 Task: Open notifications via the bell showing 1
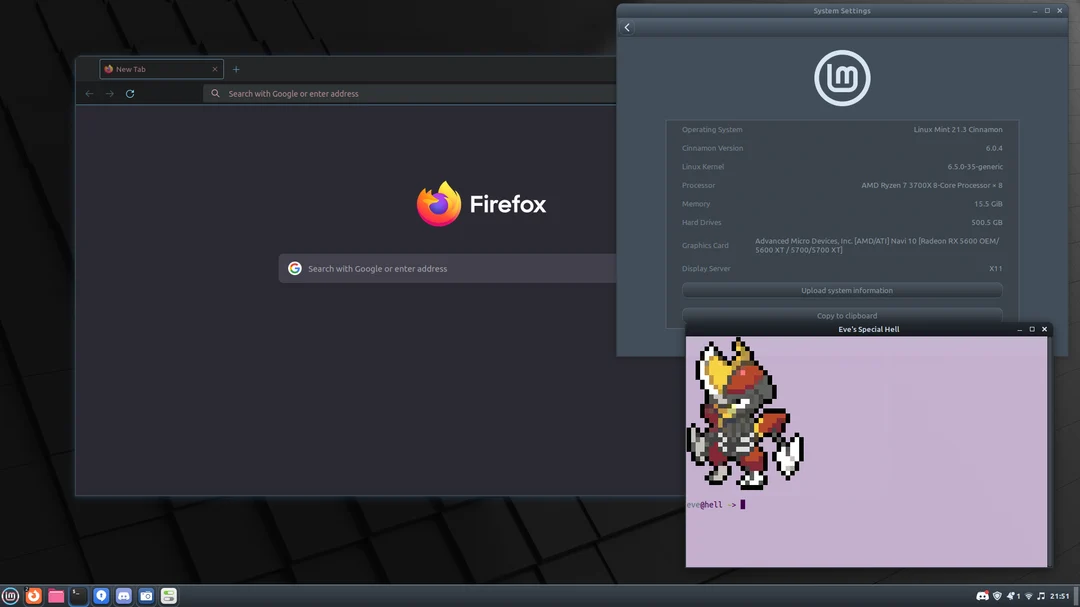click(x=1011, y=595)
